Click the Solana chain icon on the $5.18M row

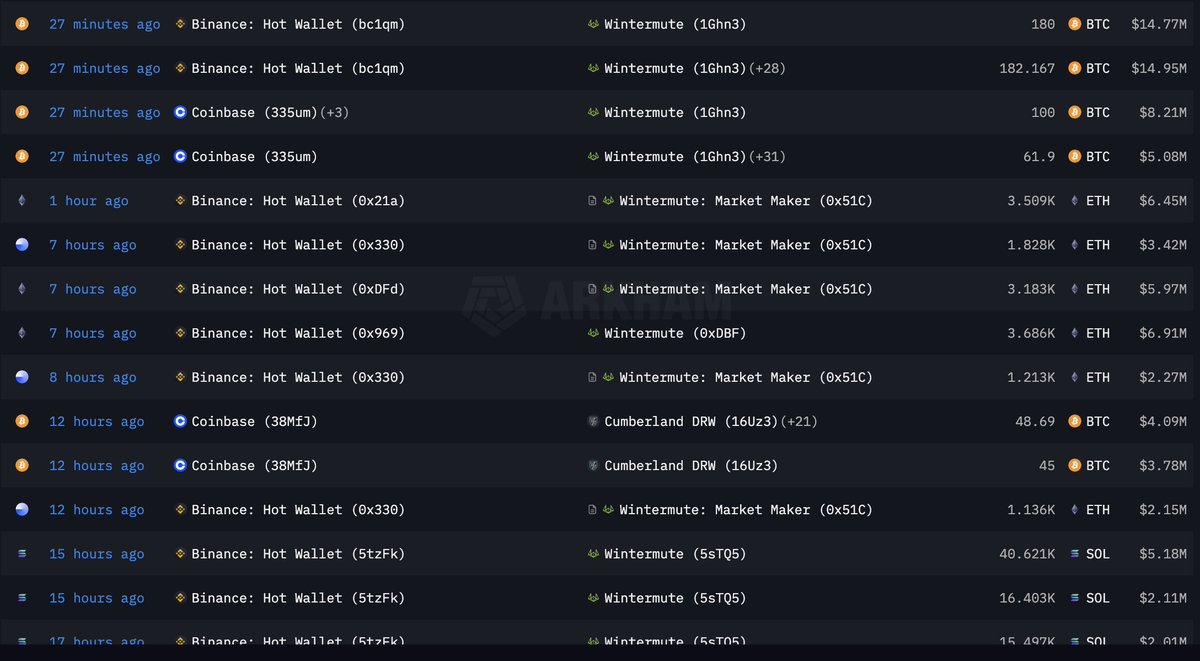[x=22, y=554]
